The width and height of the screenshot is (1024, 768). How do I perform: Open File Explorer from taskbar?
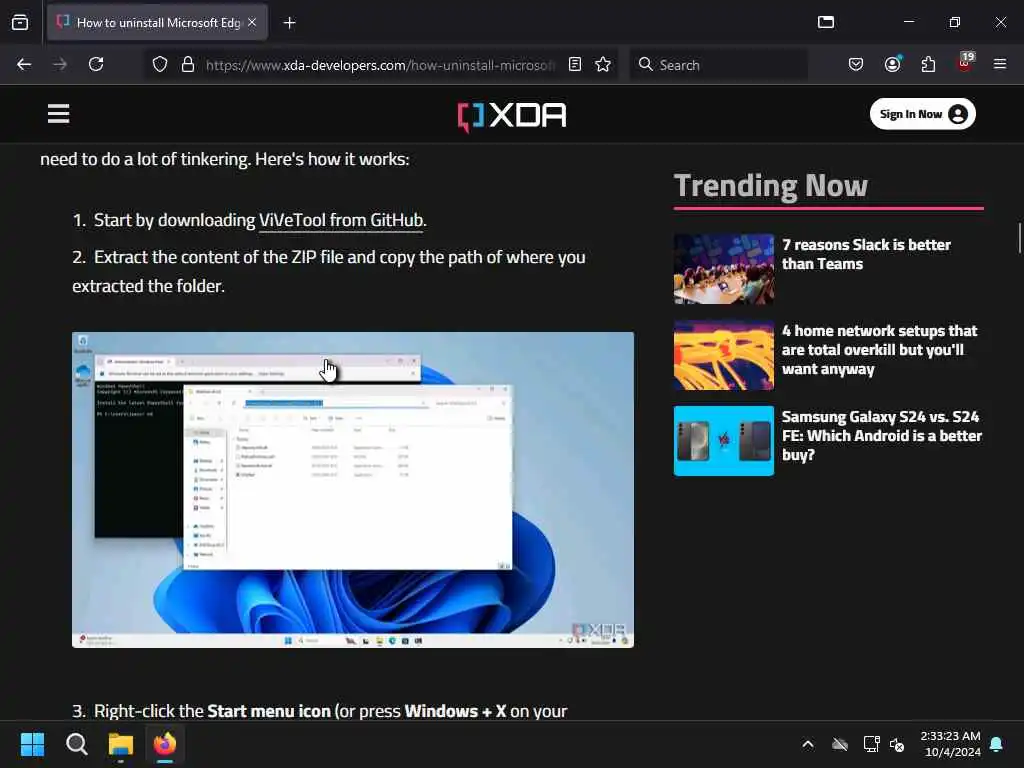point(121,744)
